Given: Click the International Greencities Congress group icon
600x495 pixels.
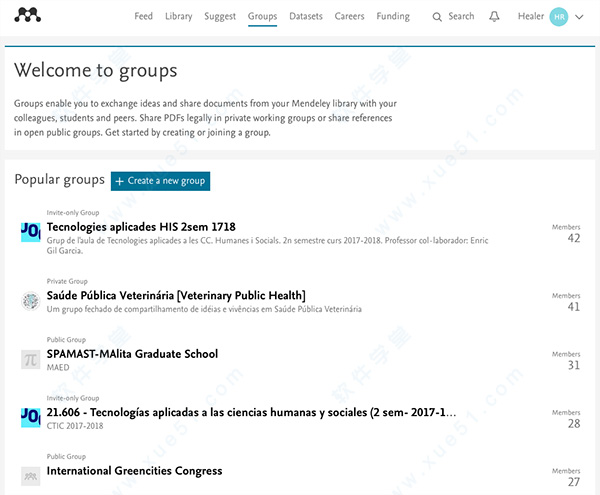Looking at the screenshot, I should 31,476.
